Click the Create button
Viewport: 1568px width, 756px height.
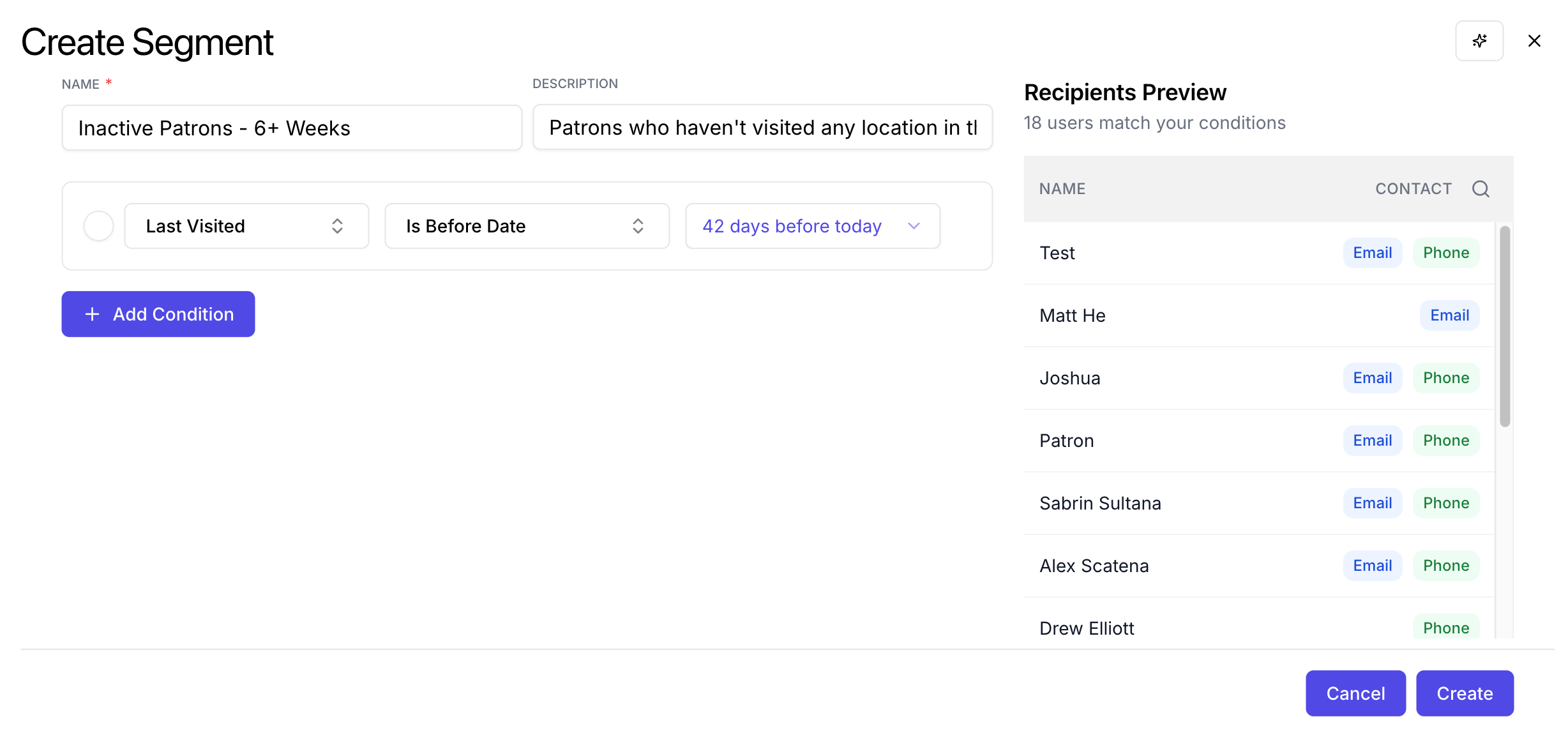tap(1464, 693)
